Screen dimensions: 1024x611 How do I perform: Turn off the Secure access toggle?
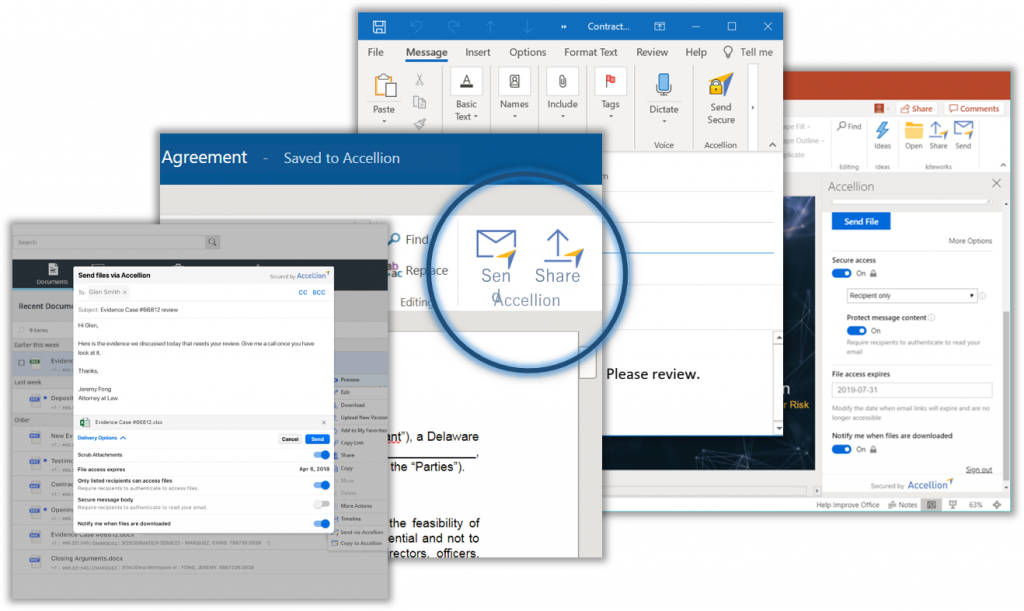[x=841, y=273]
